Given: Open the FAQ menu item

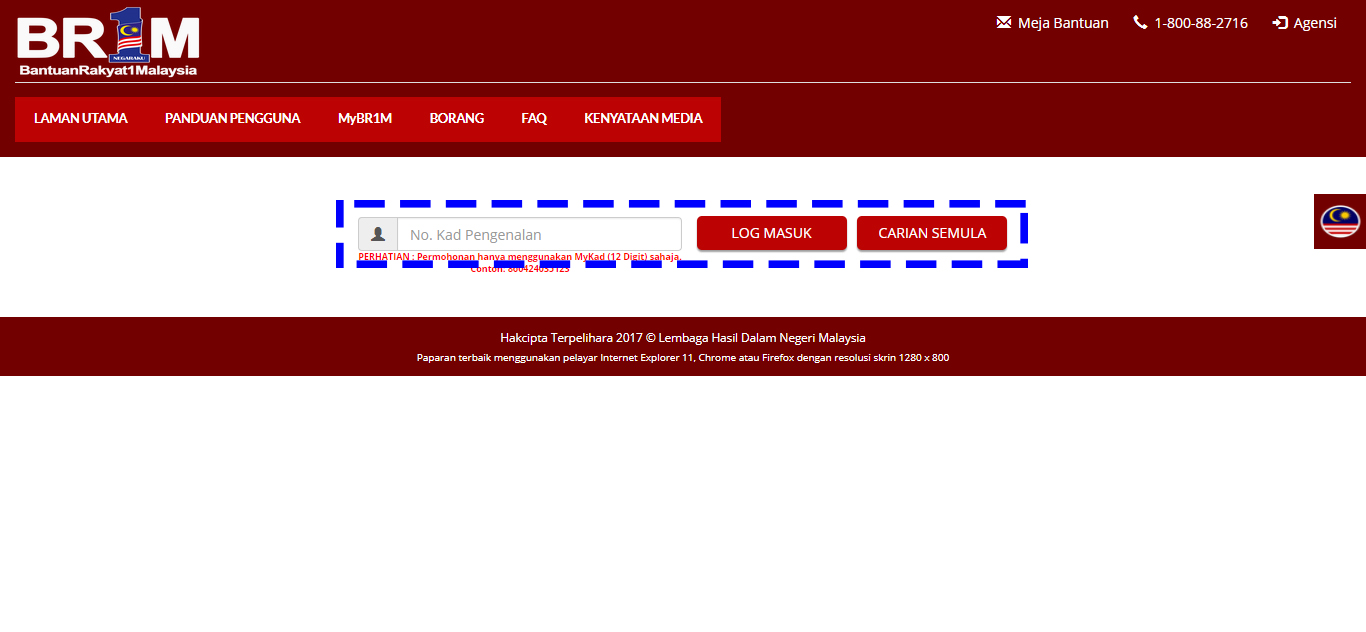Looking at the screenshot, I should pyautogui.click(x=534, y=118).
